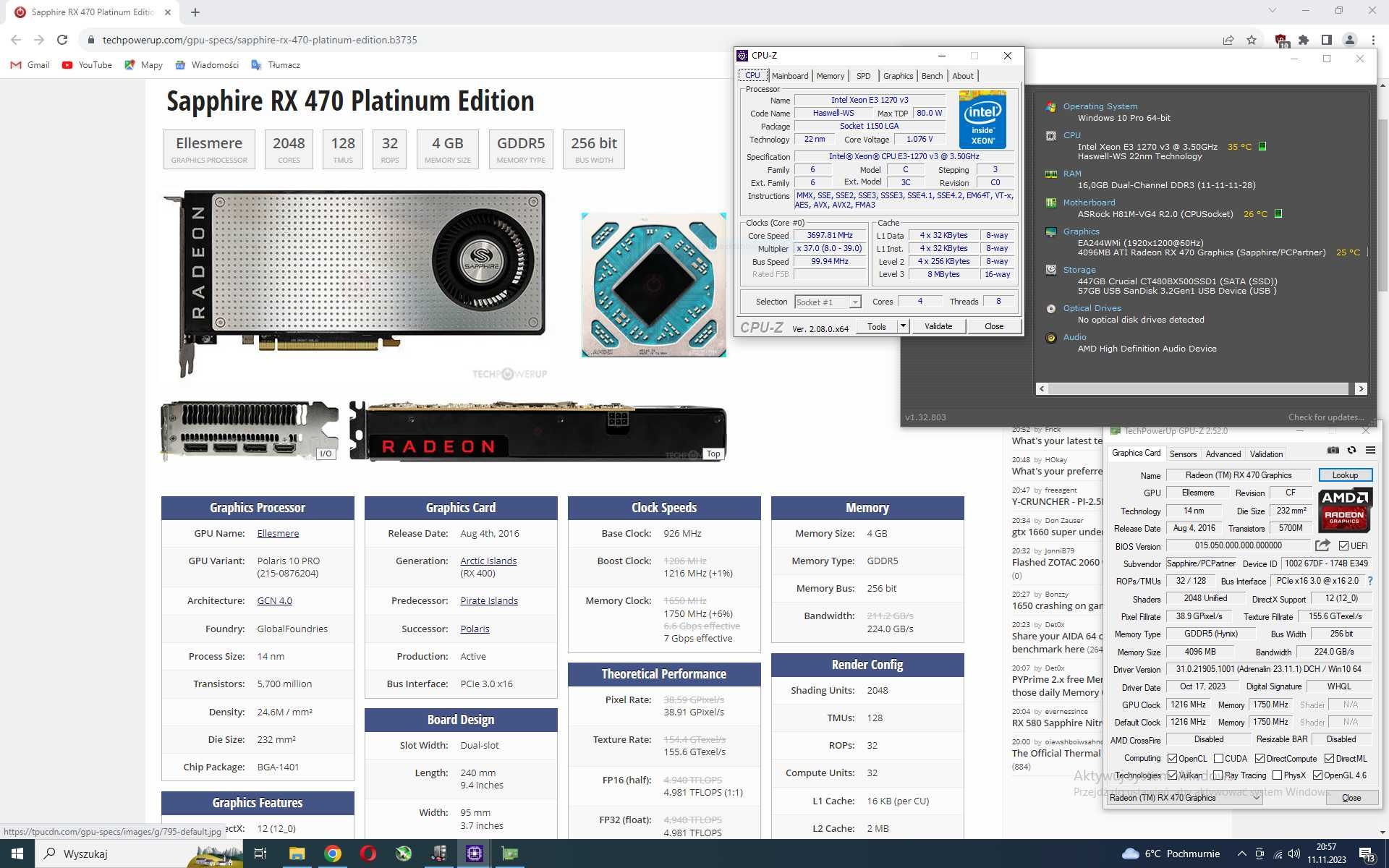Open the Advanced tab in GPU-Z

coord(1223,454)
